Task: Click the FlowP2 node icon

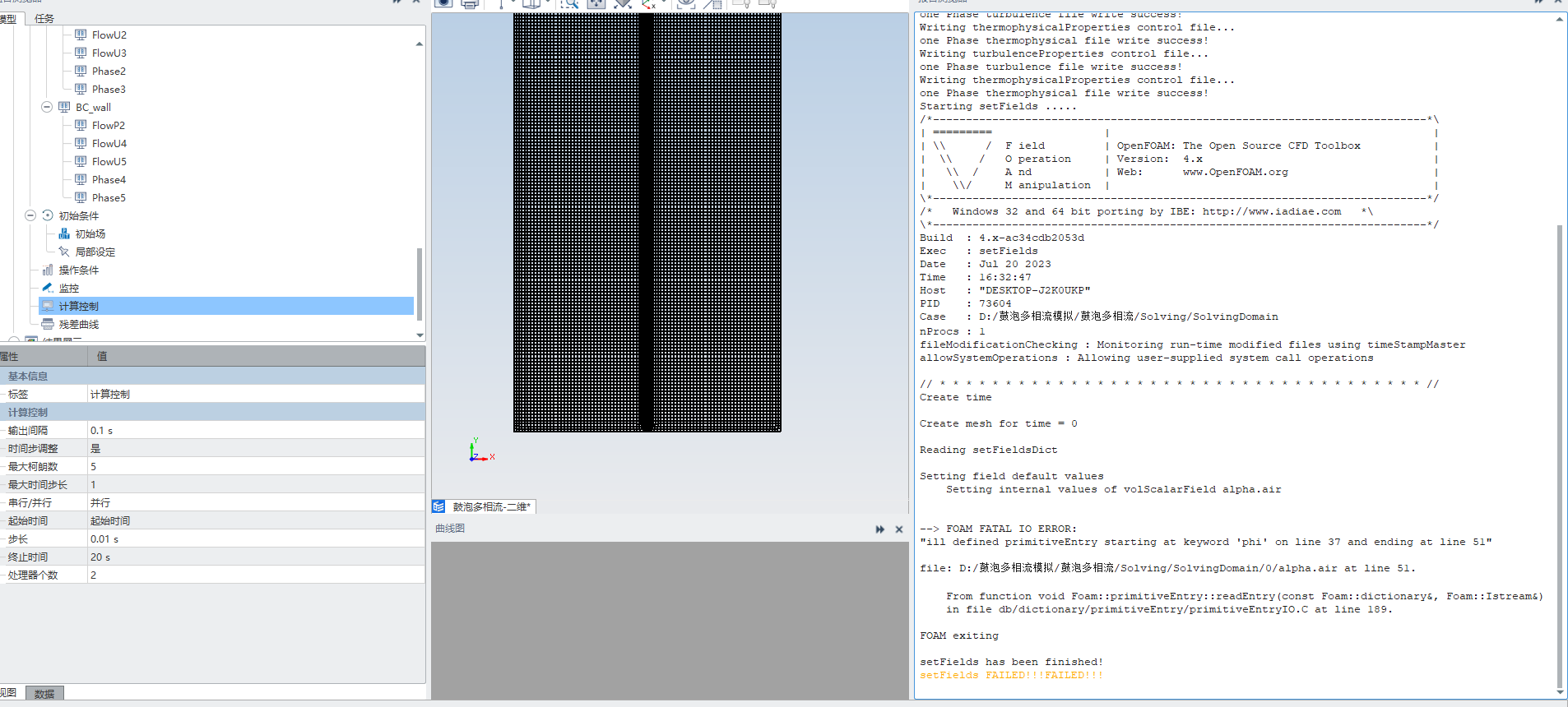Action: 81,125
